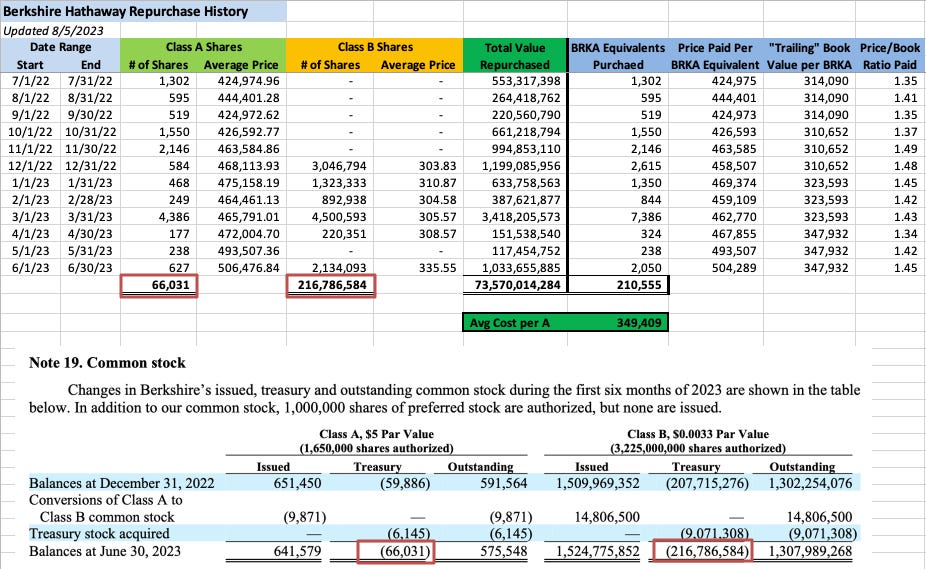Select 4/1/23 Class B shares 220,351
The width and height of the screenshot is (926, 569).
(344, 234)
